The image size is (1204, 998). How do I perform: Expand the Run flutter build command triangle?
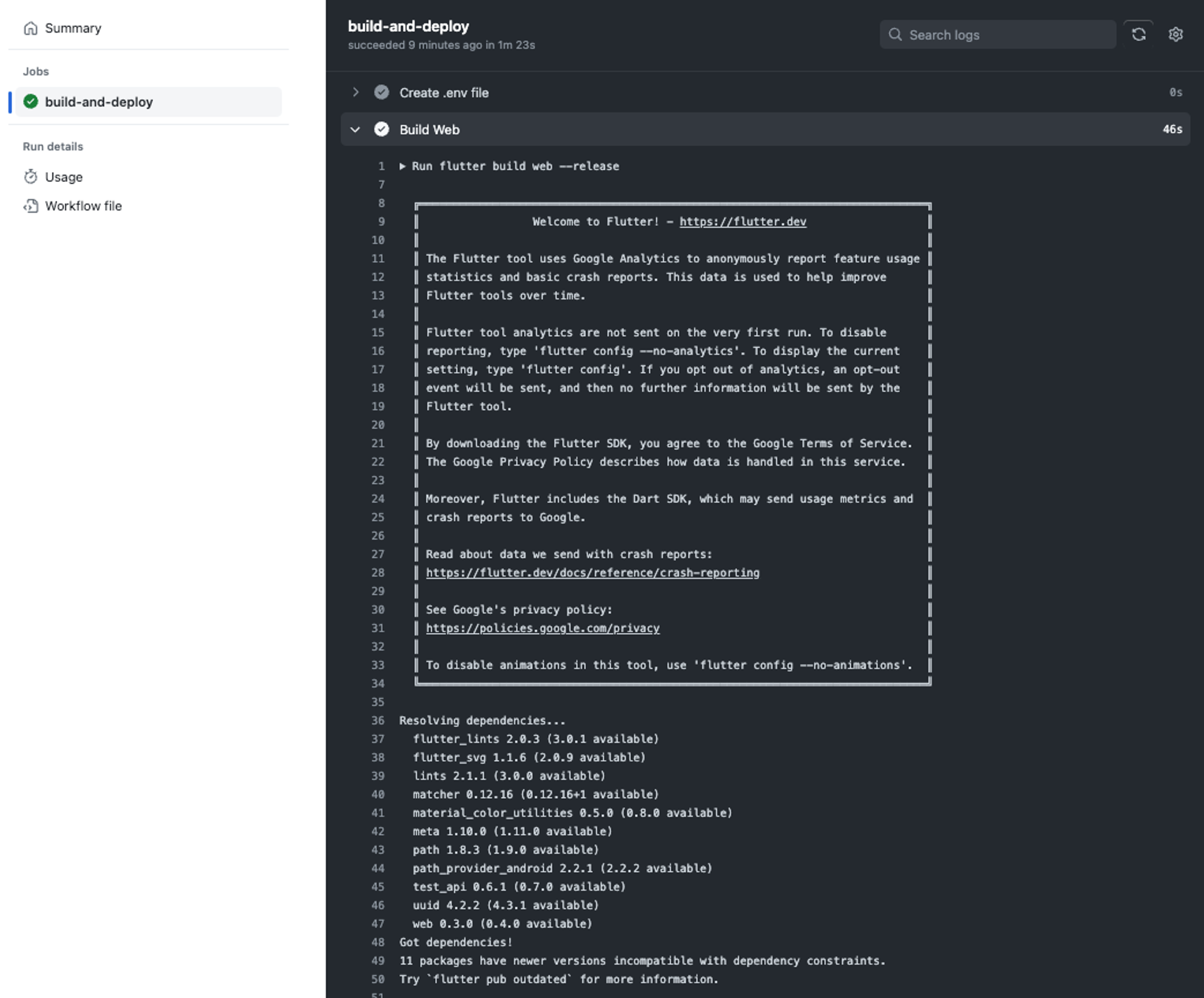click(403, 166)
